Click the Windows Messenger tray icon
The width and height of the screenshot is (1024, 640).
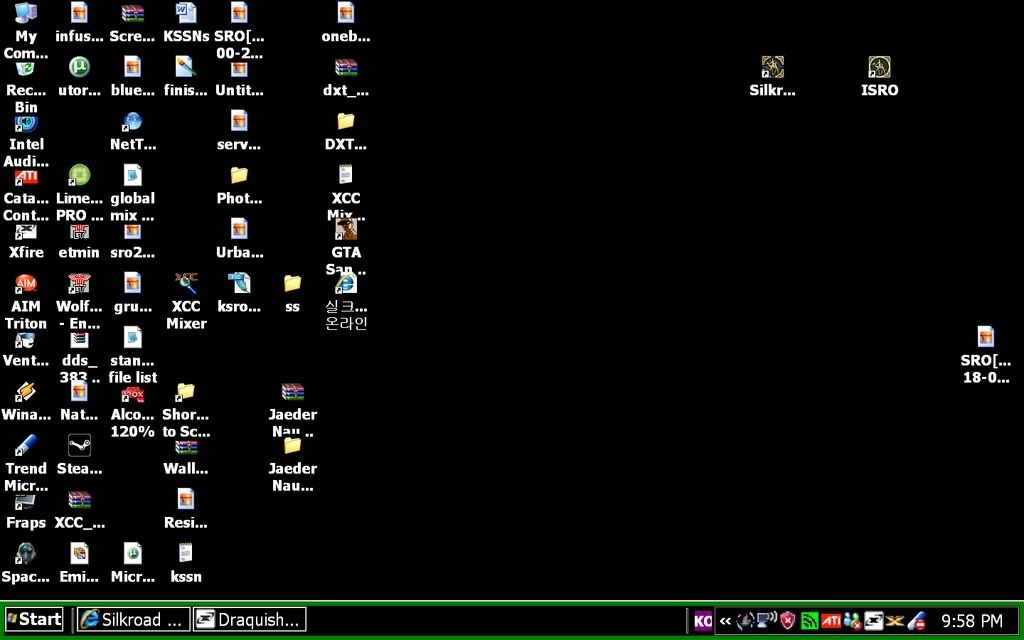pyautogui.click(x=852, y=620)
